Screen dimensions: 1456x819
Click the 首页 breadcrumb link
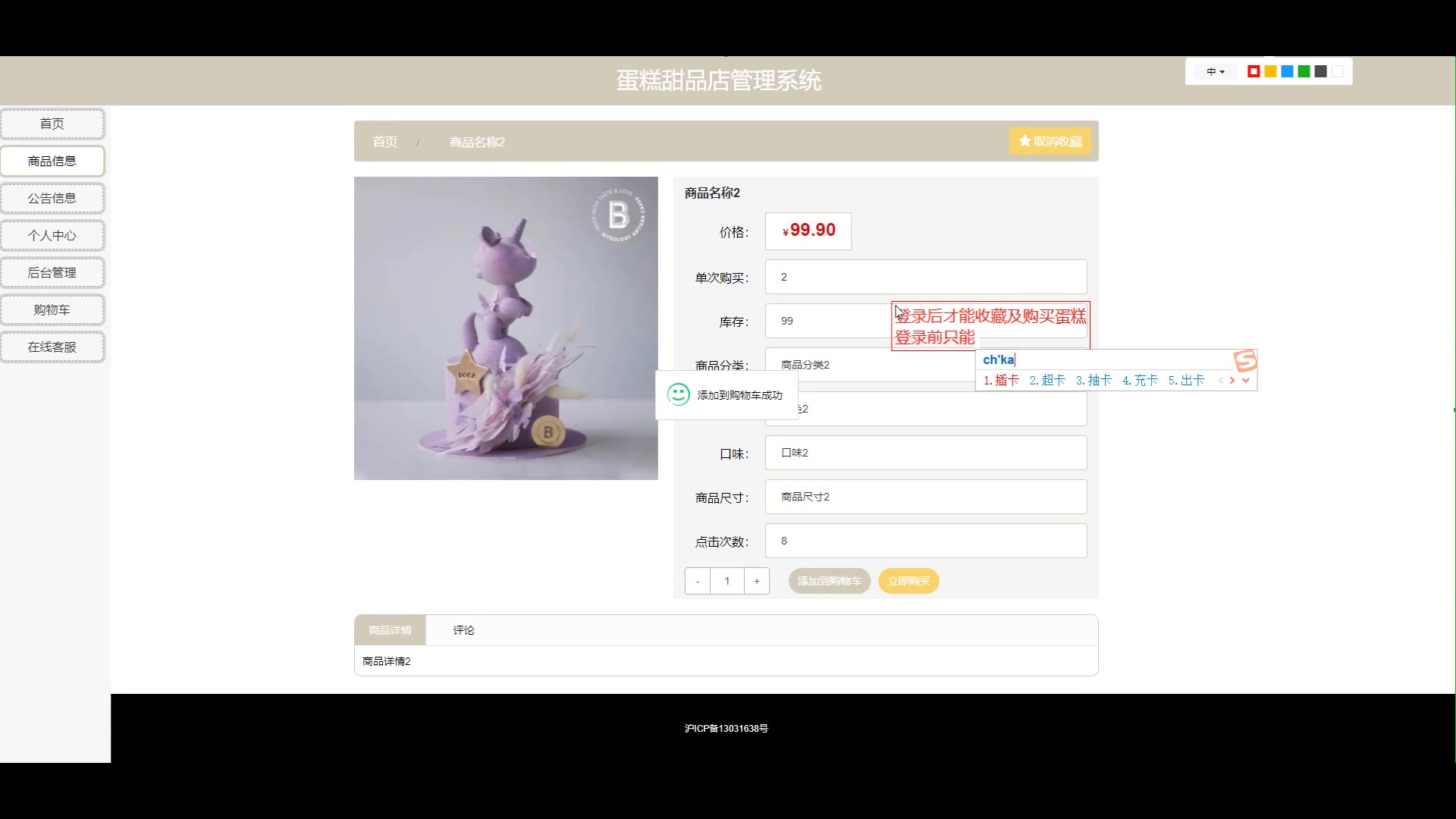click(384, 142)
